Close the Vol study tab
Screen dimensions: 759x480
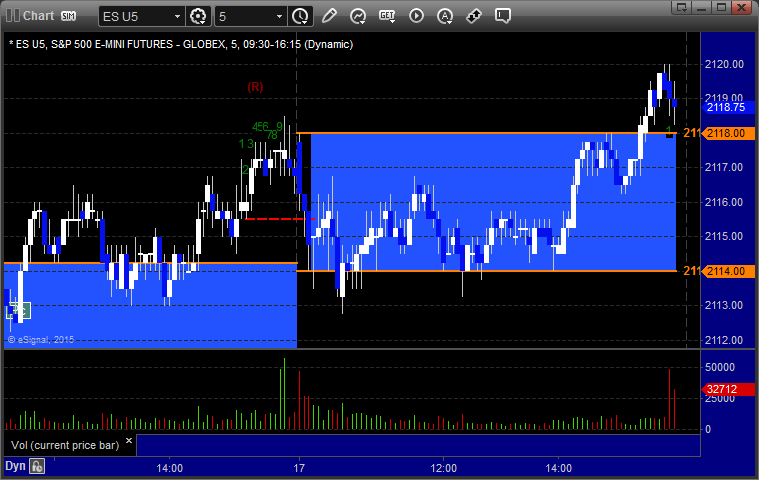click(129, 440)
